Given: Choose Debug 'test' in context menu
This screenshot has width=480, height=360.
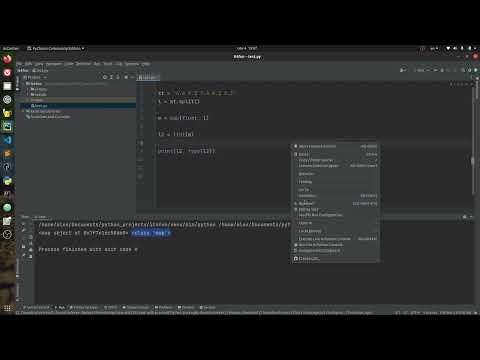Looking at the screenshot, I should [335, 209].
